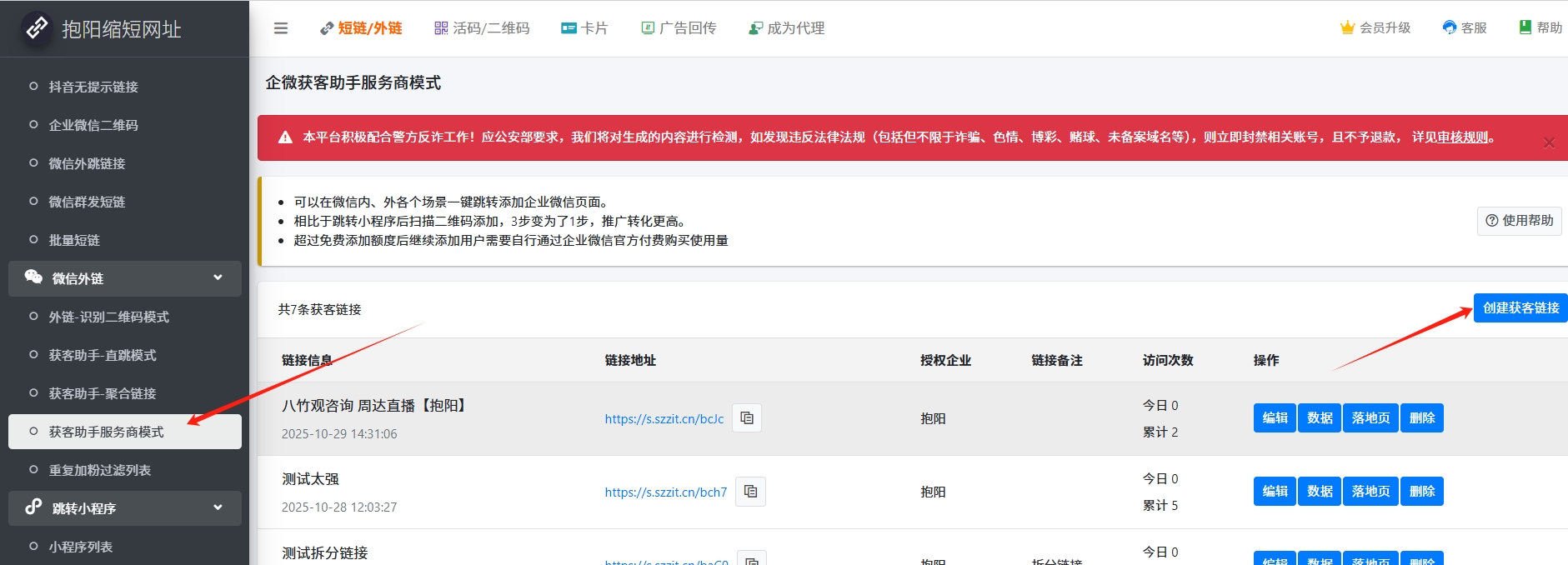Open 会员升级 crown icon
Screen dimensions: 1568x565
pos(1347,27)
